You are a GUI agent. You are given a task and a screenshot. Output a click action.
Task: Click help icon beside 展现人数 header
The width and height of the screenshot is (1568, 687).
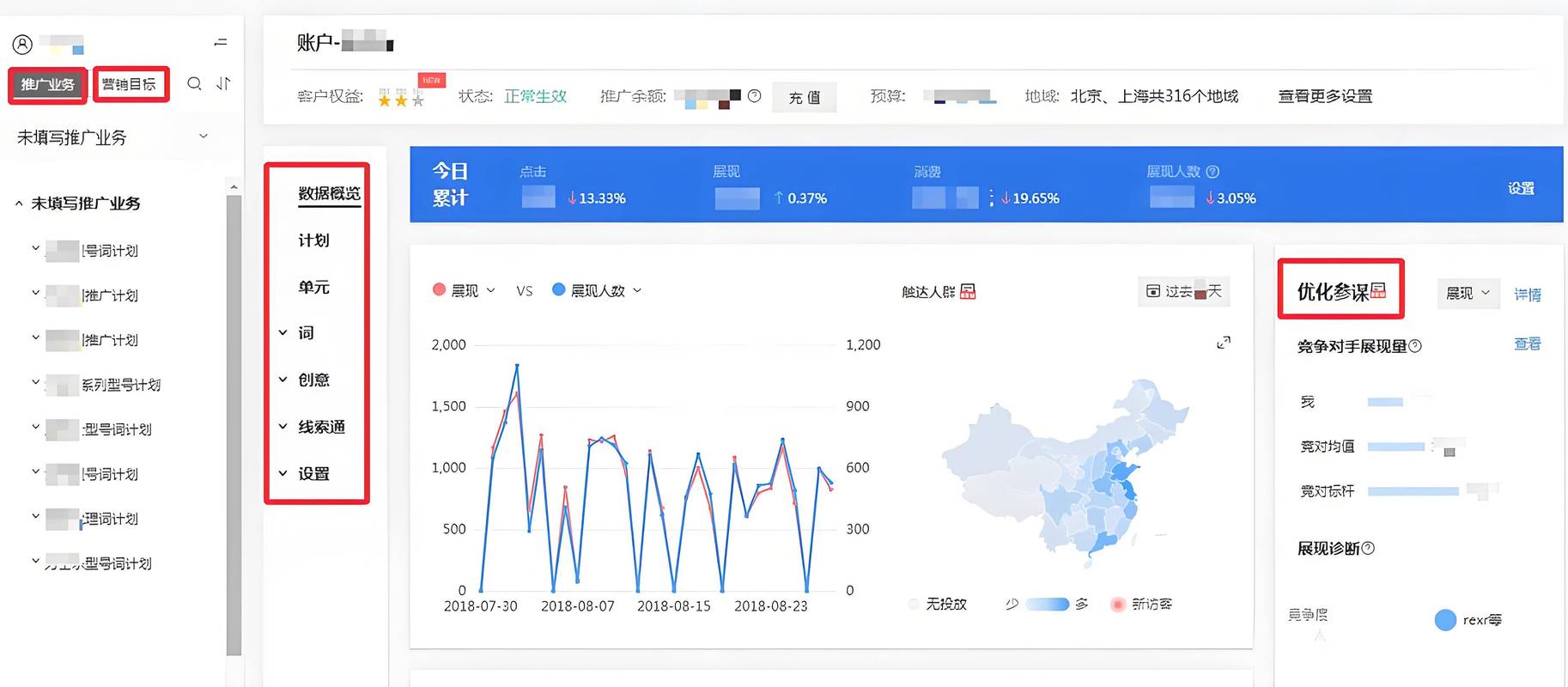tap(1212, 172)
